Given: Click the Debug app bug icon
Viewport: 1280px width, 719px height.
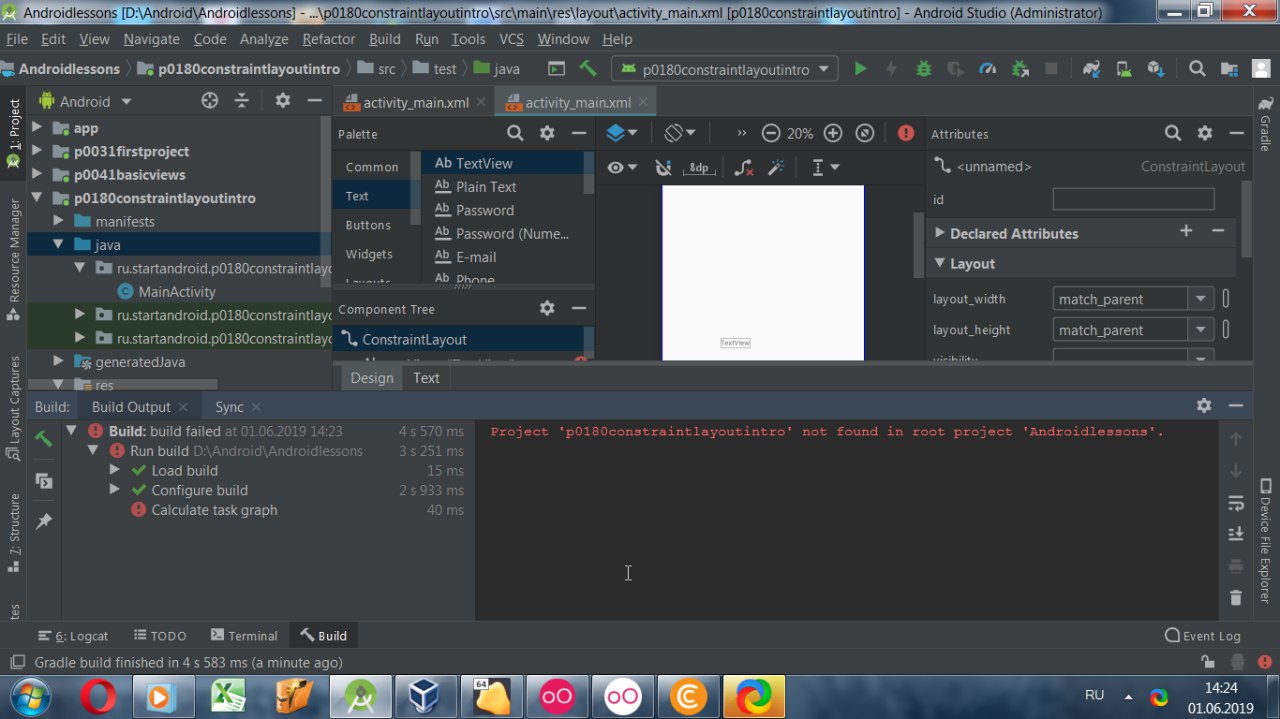Looking at the screenshot, I should pyautogui.click(x=923, y=69).
